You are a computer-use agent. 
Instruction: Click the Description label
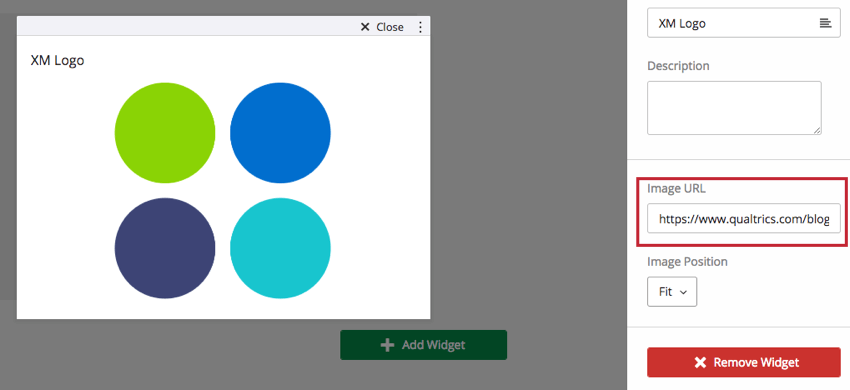point(678,66)
